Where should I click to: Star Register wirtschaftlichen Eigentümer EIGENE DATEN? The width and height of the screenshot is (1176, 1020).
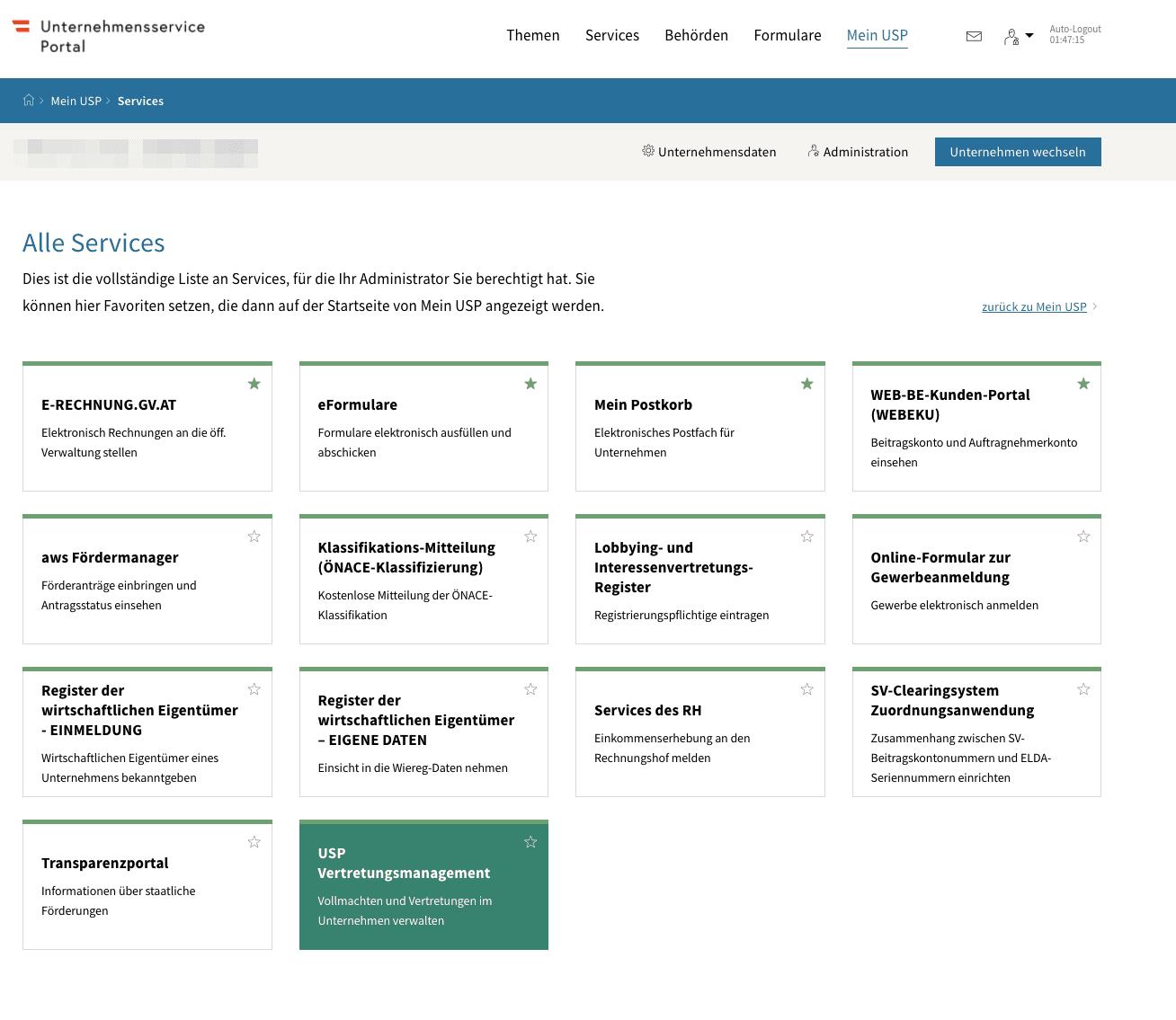[x=530, y=689]
